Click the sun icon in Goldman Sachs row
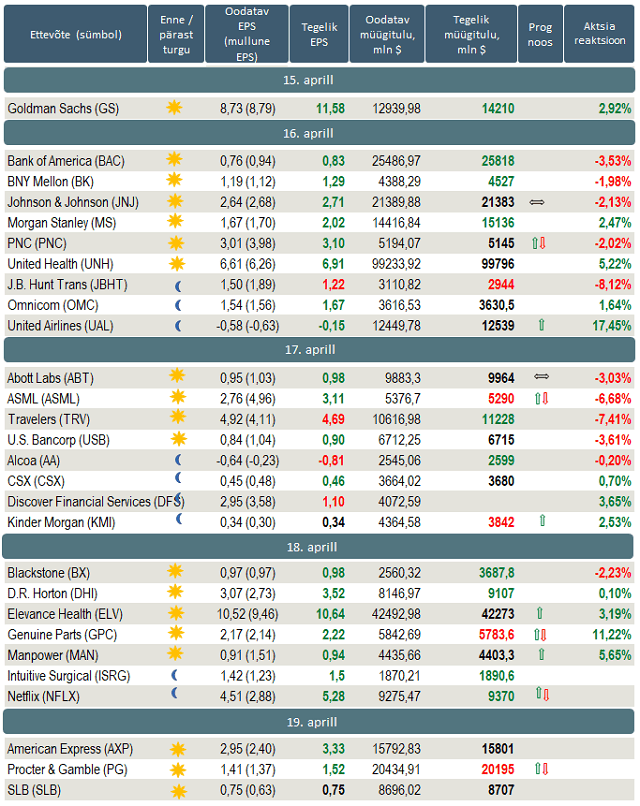 [x=174, y=107]
